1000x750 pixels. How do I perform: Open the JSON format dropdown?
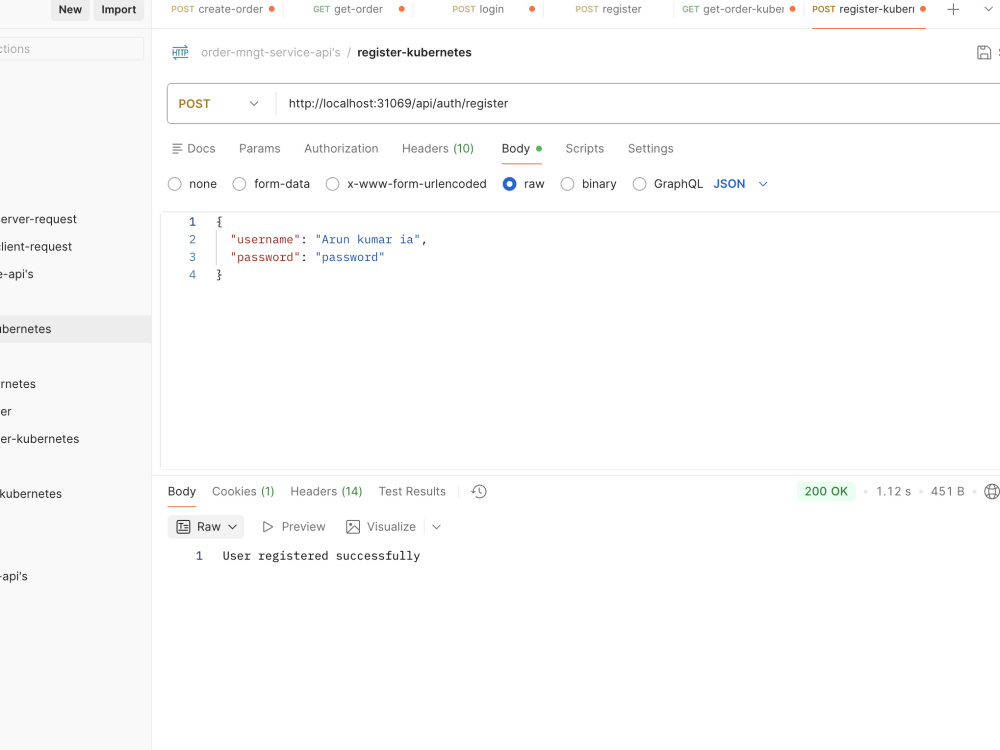[741, 184]
